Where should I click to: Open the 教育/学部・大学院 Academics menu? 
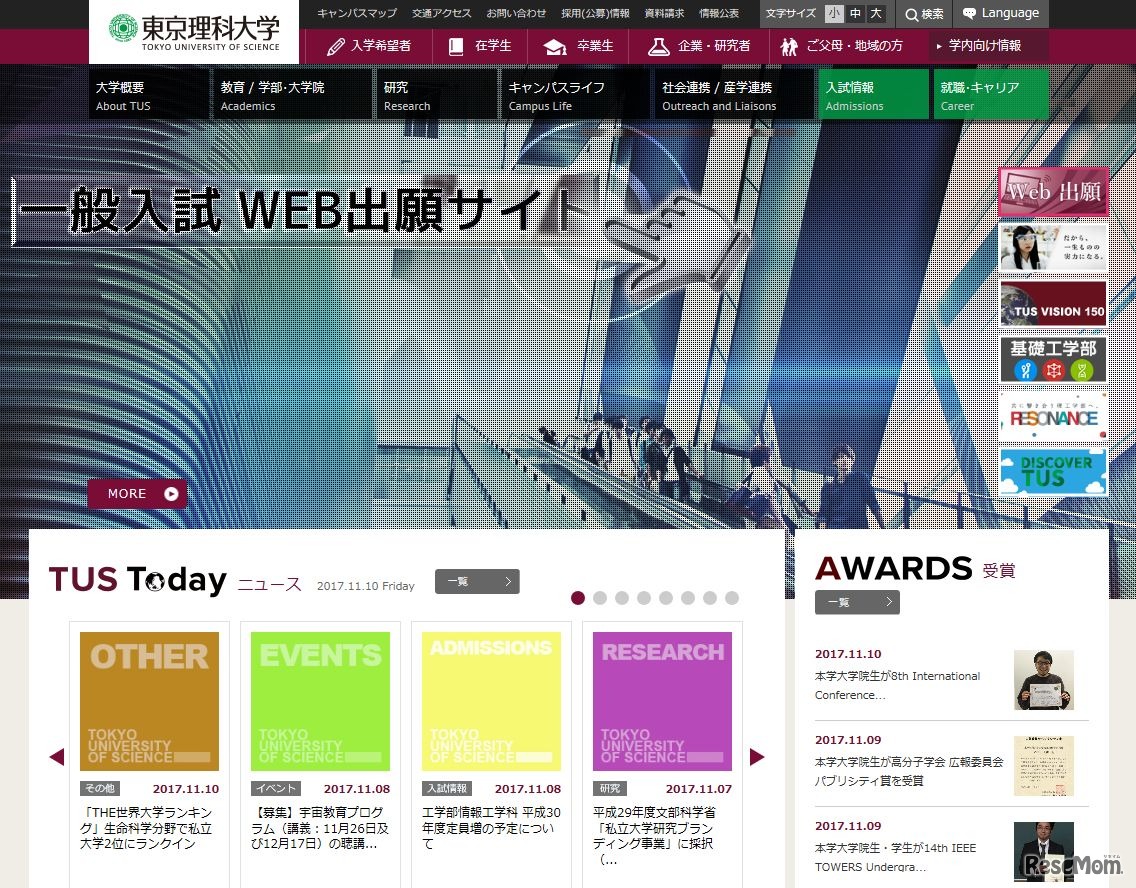(292, 94)
